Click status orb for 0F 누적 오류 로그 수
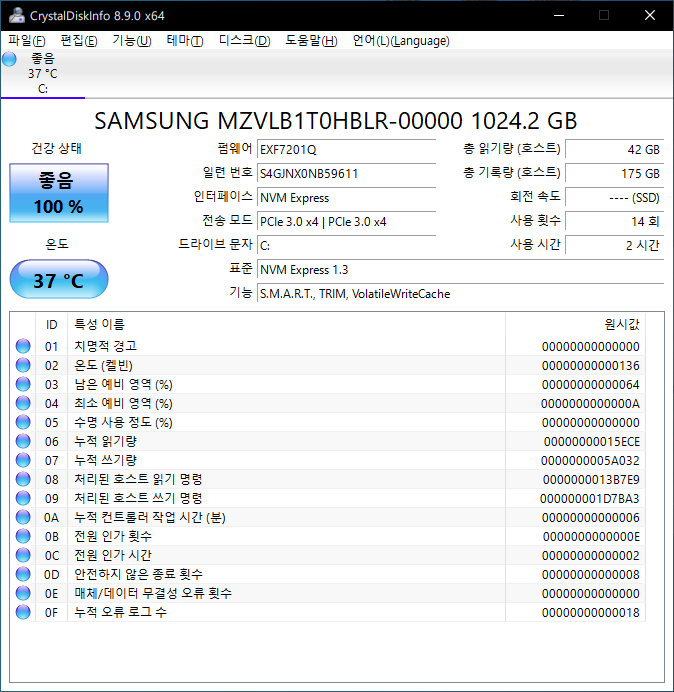The width and height of the screenshot is (674, 692). pyautogui.click(x=23, y=612)
